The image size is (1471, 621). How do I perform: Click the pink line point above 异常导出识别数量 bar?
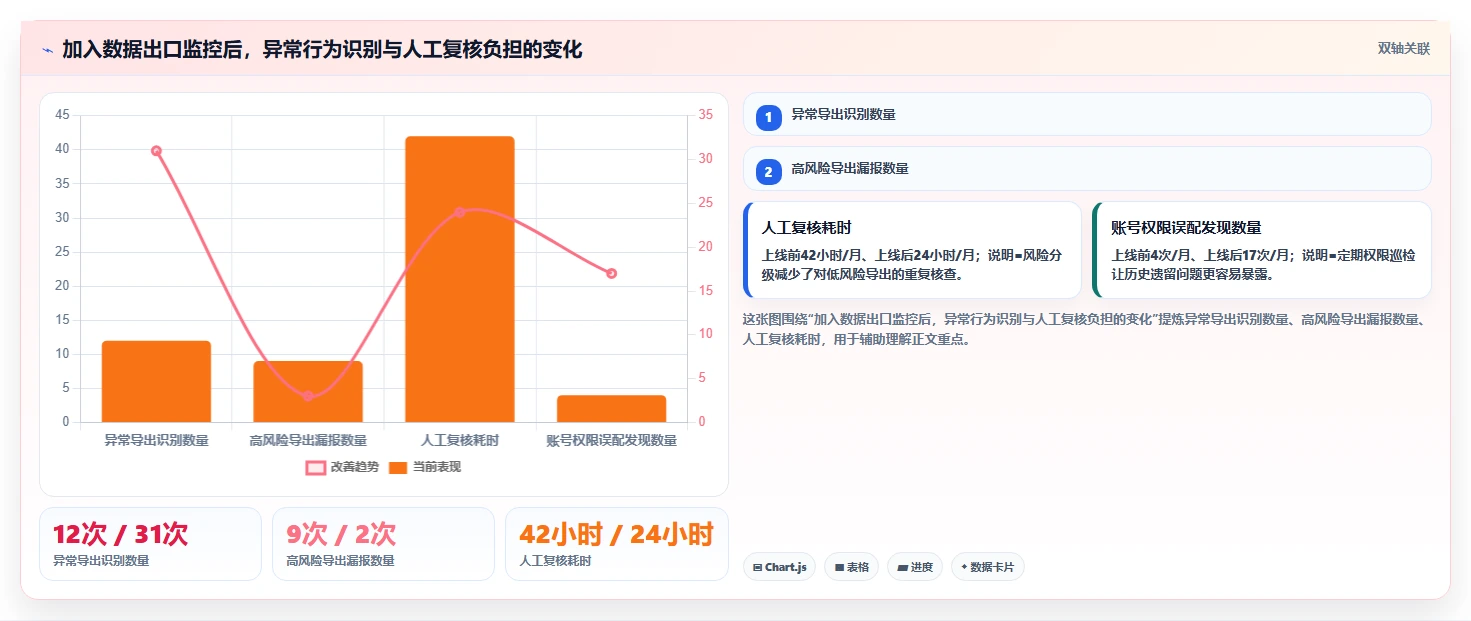coord(156,151)
